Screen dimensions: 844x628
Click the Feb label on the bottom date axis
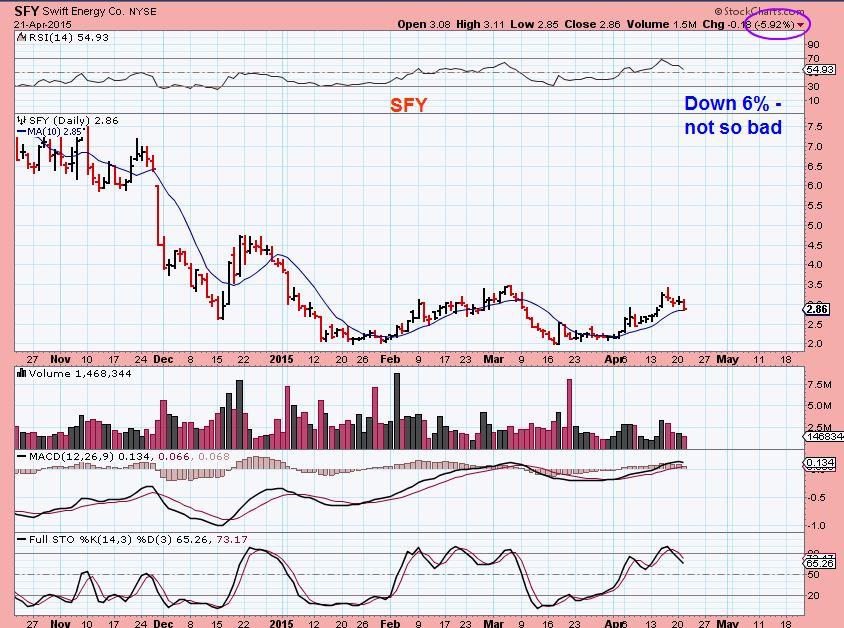pyautogui.click(x=390, y=623)
